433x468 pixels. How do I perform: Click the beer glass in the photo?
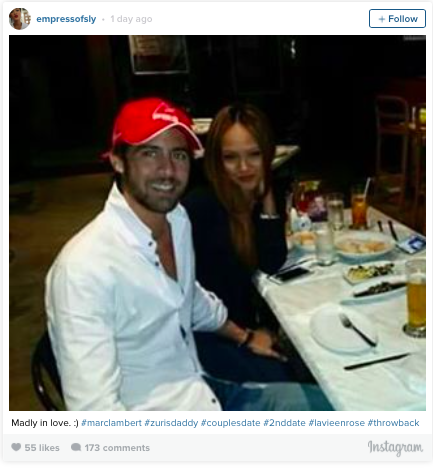(x=415, y=298)
